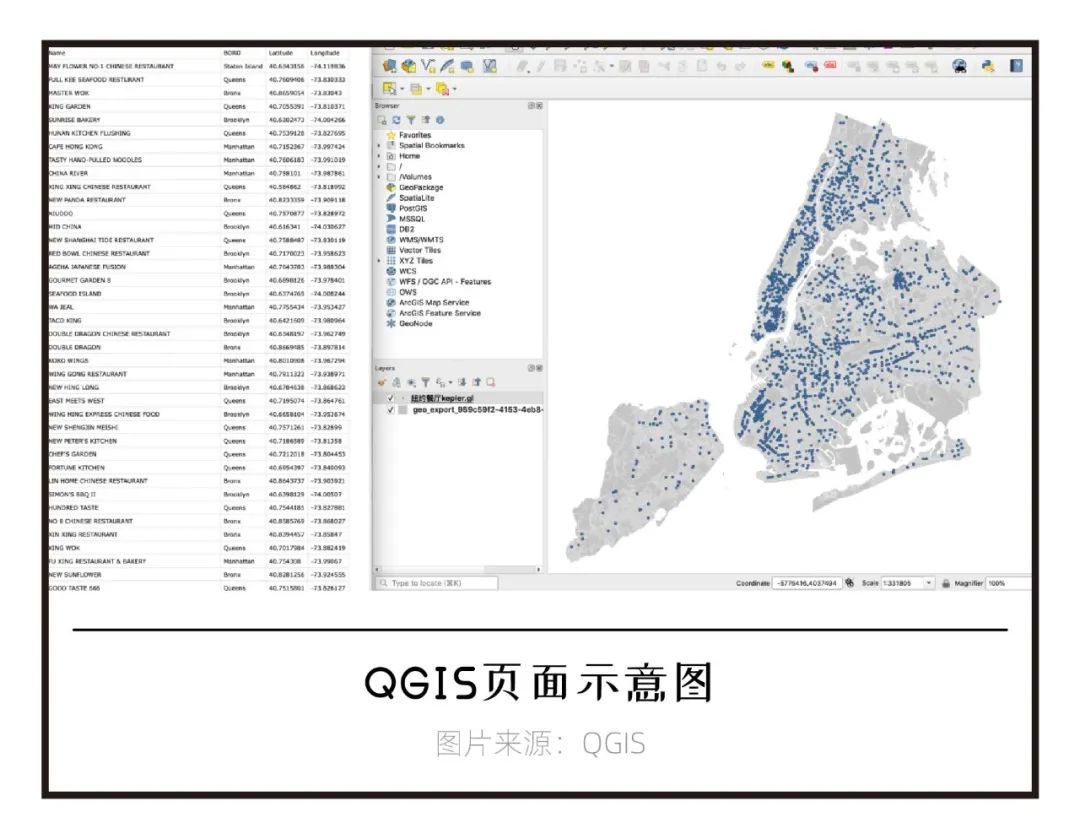Click the Filter Browser funnel icon

[x=411, y=120]
